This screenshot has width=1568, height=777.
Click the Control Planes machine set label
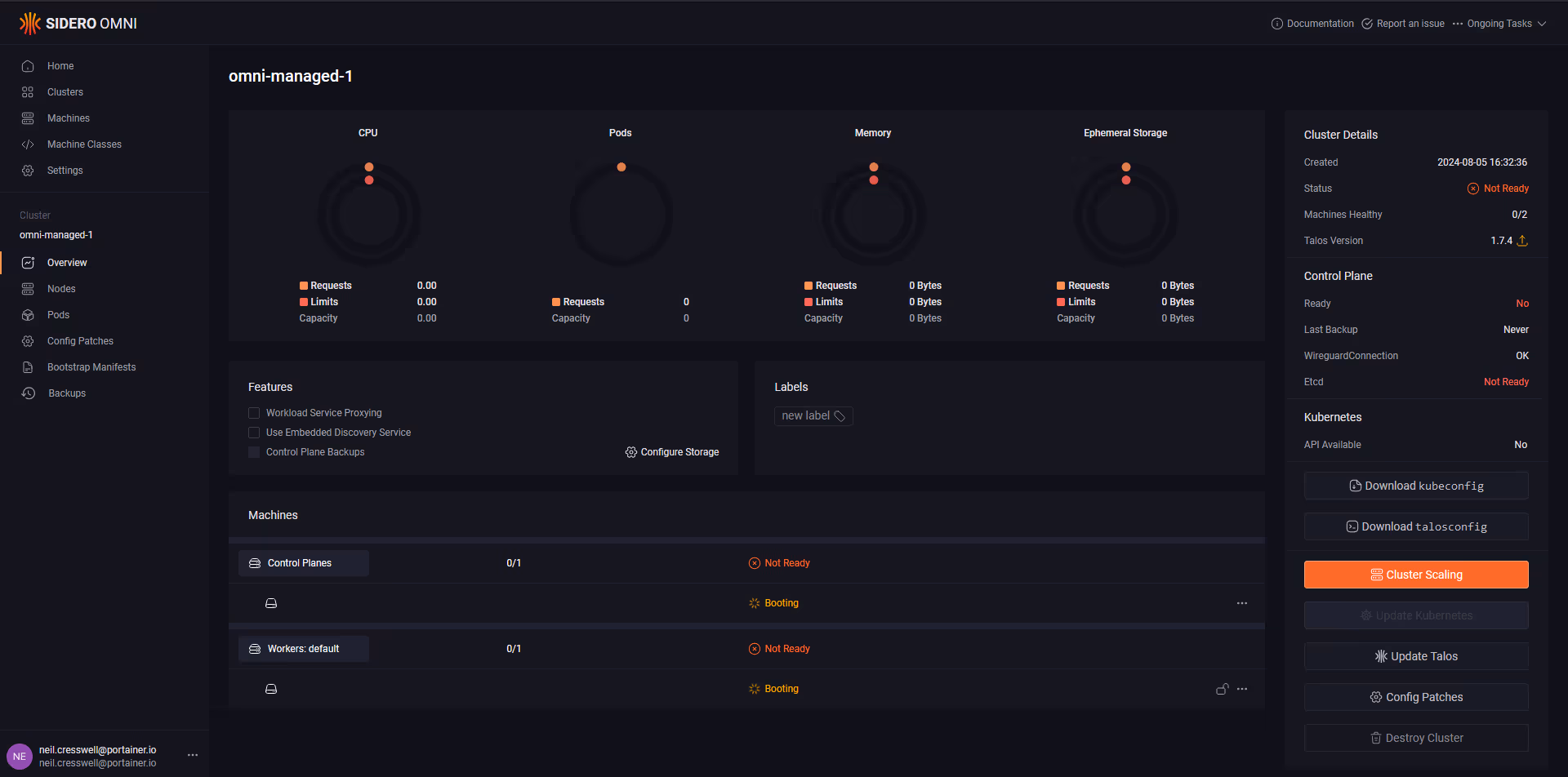point(304,563)
